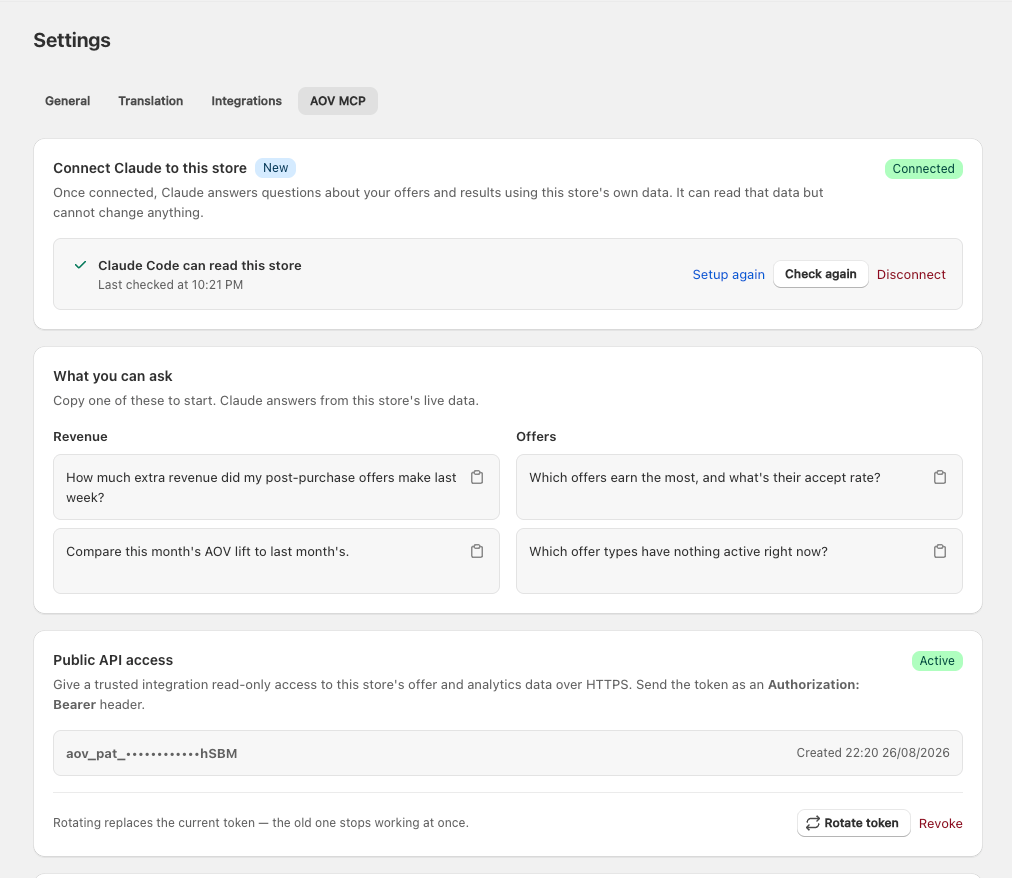
Task: Click 'Last checked at 10:21 PM' text
Action: pos(170,285)
